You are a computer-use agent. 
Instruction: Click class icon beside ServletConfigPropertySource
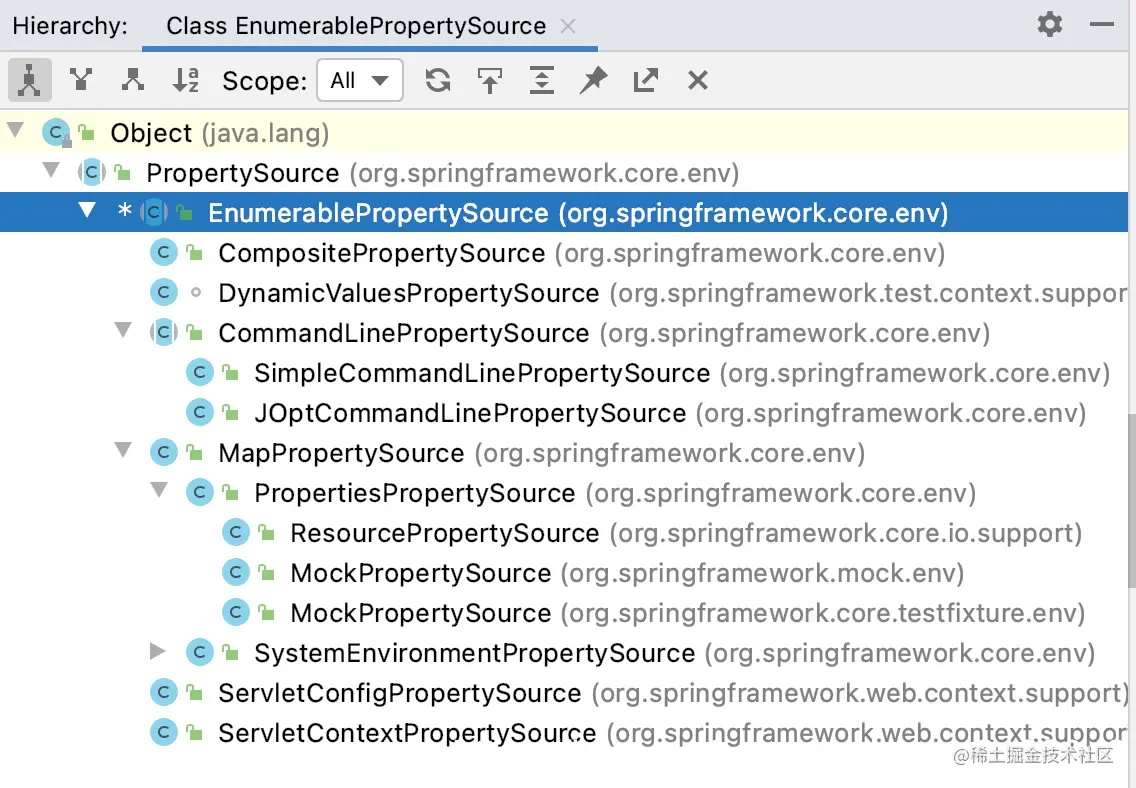pyautogui.click(x=164, y=692)
